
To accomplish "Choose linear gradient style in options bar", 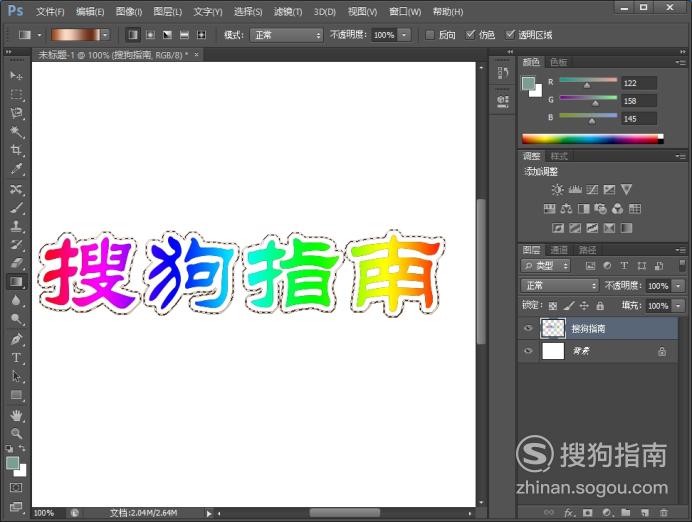I will [x=133, y=35].
